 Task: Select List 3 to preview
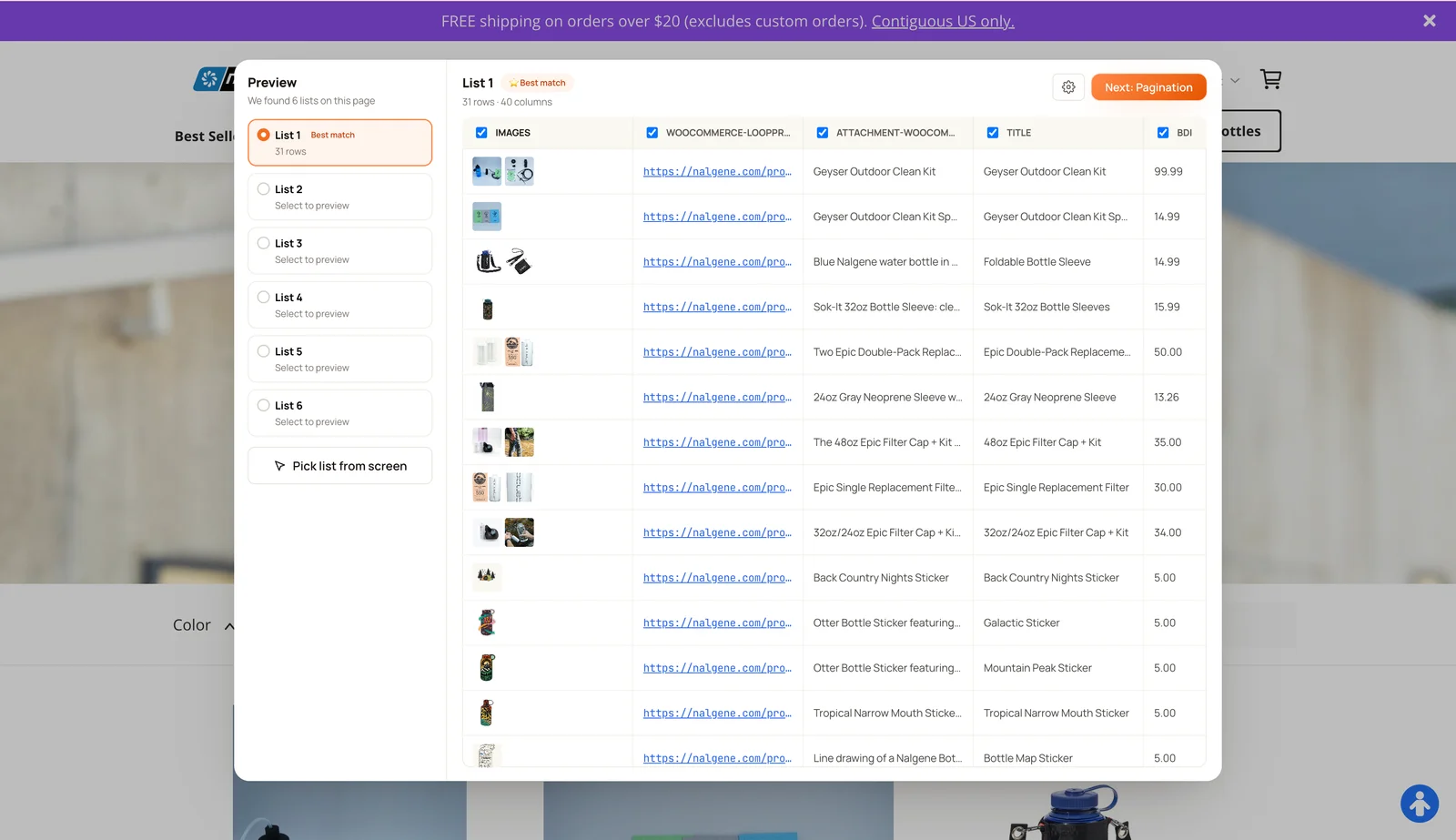point(339,250)
